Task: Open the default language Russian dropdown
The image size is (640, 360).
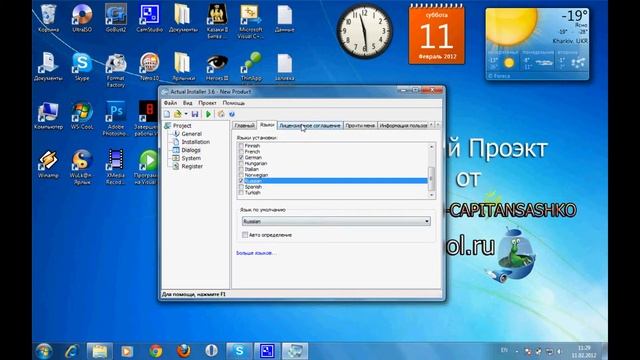Action: (336, 221)
